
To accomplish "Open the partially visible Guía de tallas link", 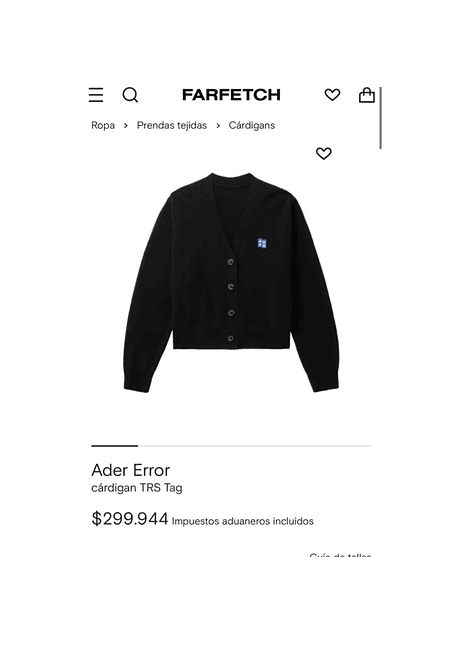I will (x=340, y=555).
